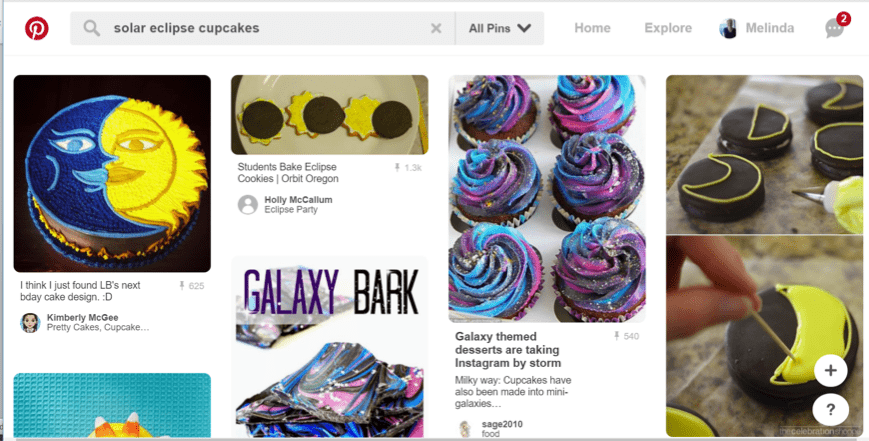
Task: Click Melinda's profile avatar
Action: click(728, 28)
